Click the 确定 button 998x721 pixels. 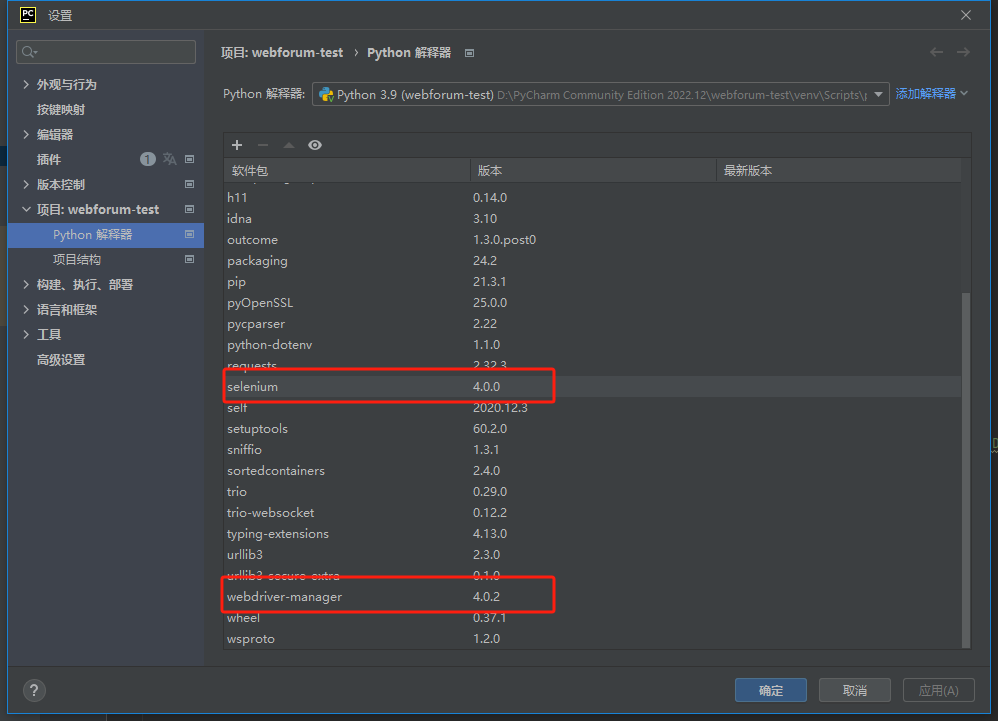[771, 690]
